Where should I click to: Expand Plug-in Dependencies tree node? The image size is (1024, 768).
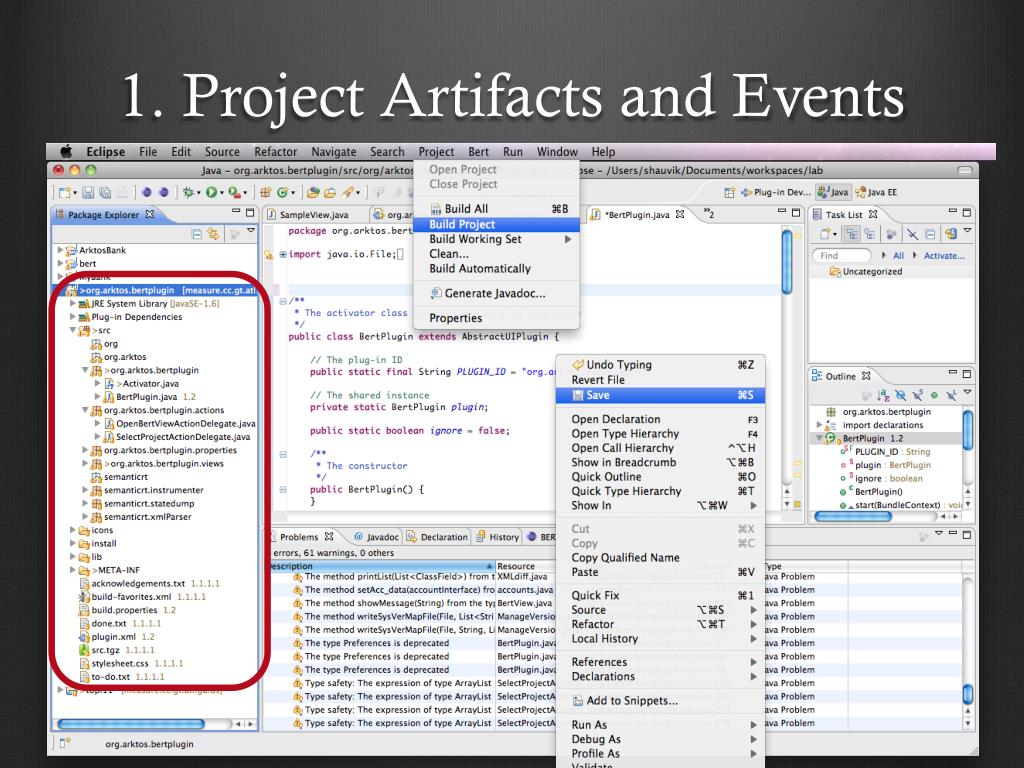point(72,317)
